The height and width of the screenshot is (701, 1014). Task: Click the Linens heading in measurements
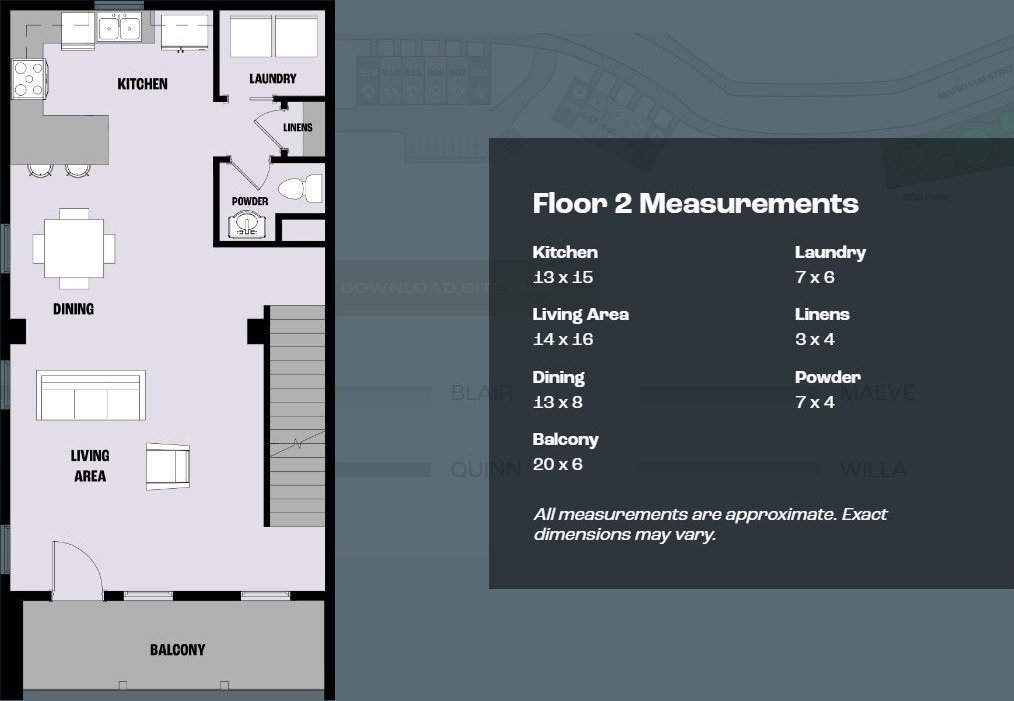pyautogui.click(x=822, y=314)
